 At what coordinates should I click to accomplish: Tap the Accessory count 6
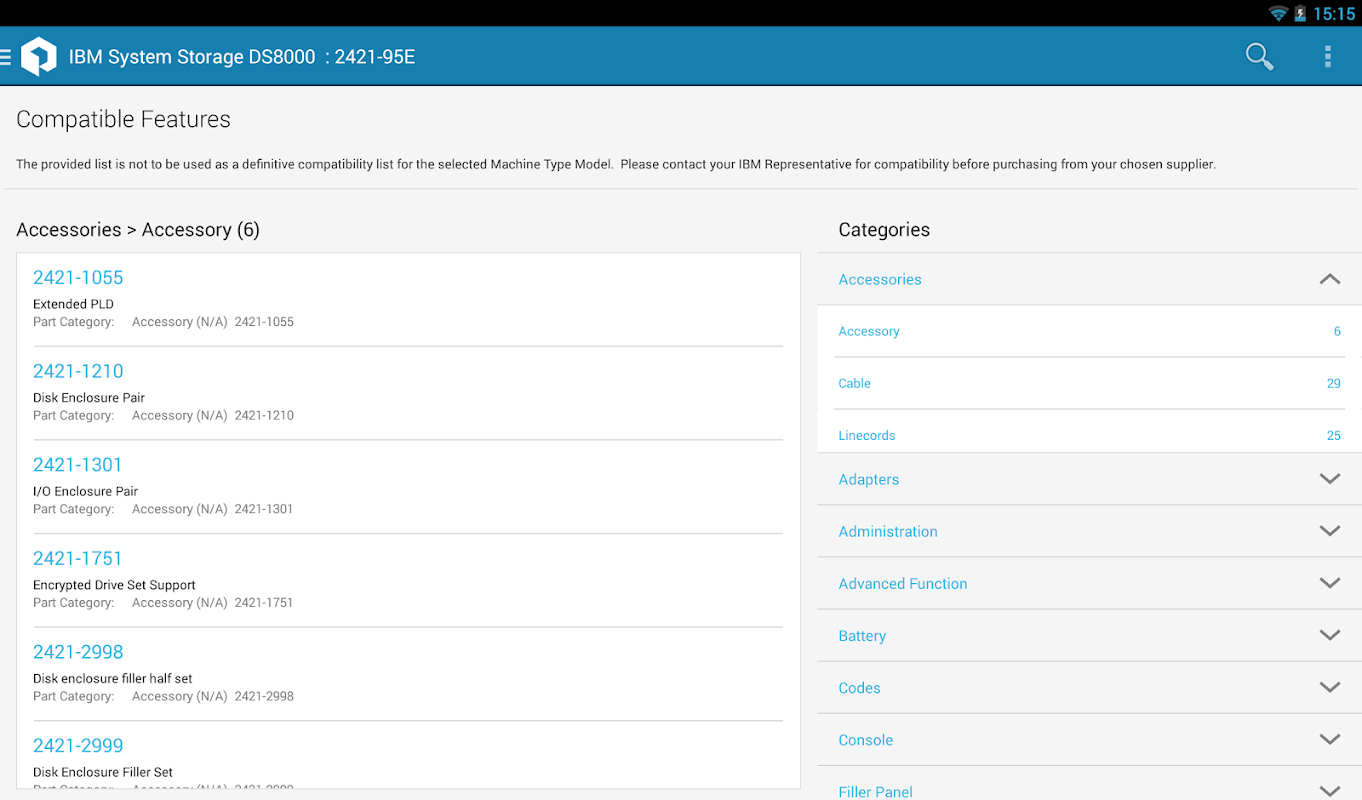coord(1337,332)
